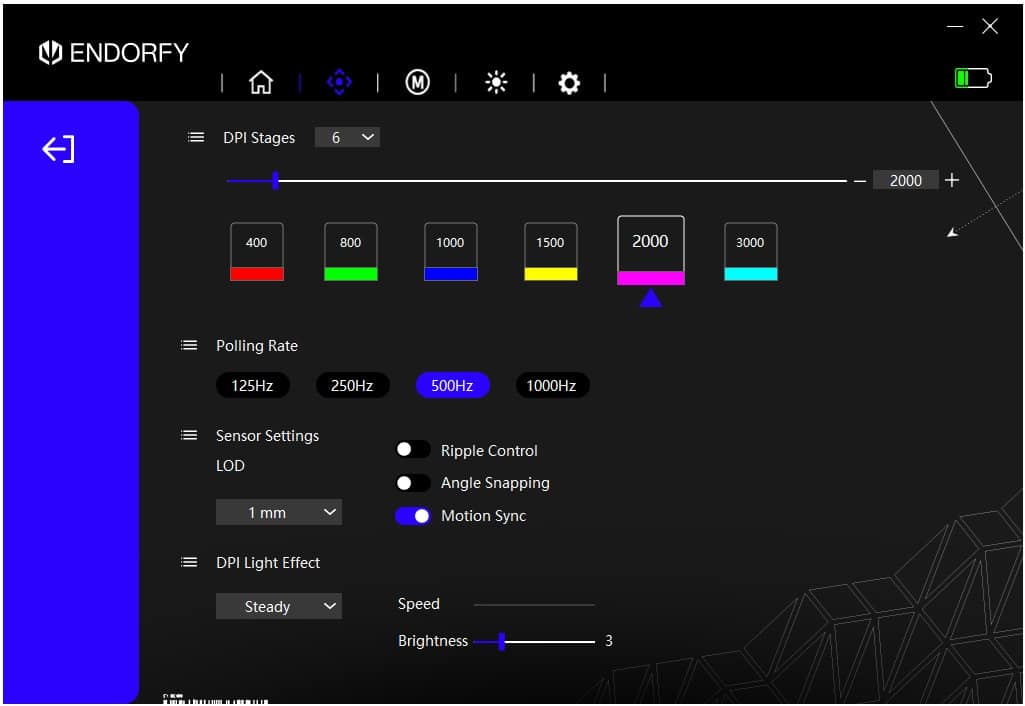
Task: Open the Home tab icon
Action: [x=260, y=83]
